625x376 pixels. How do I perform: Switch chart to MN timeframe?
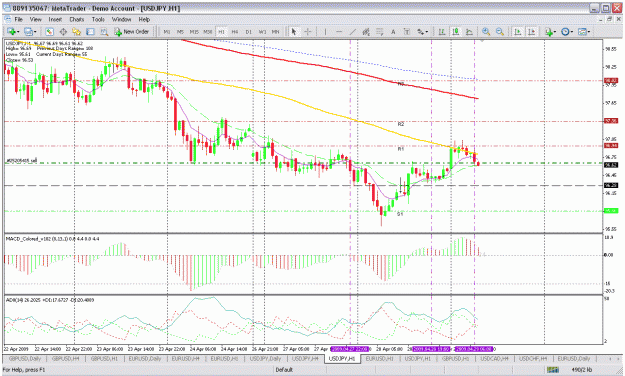click(275, 31)
